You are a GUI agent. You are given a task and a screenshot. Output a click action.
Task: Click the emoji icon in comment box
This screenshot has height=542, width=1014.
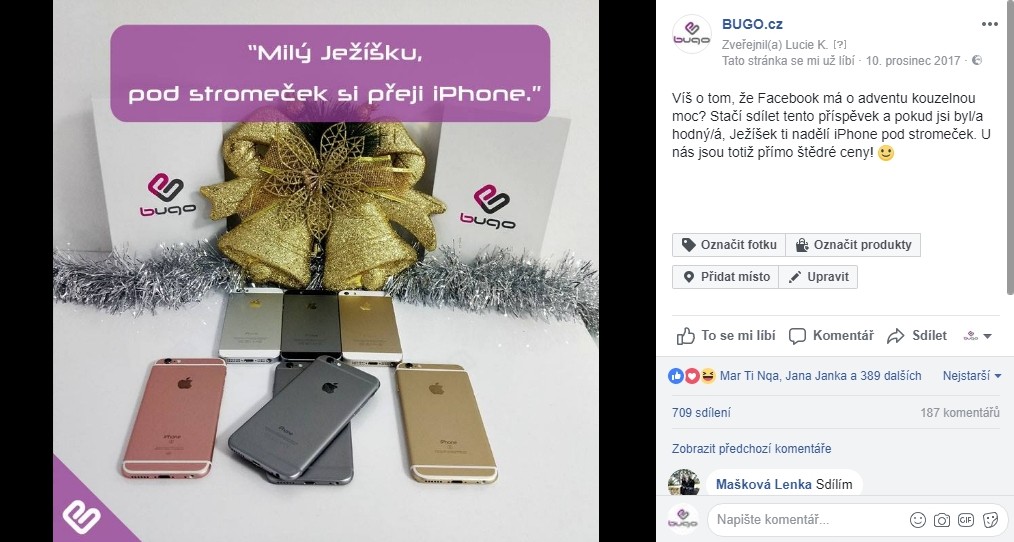point(918,520)
